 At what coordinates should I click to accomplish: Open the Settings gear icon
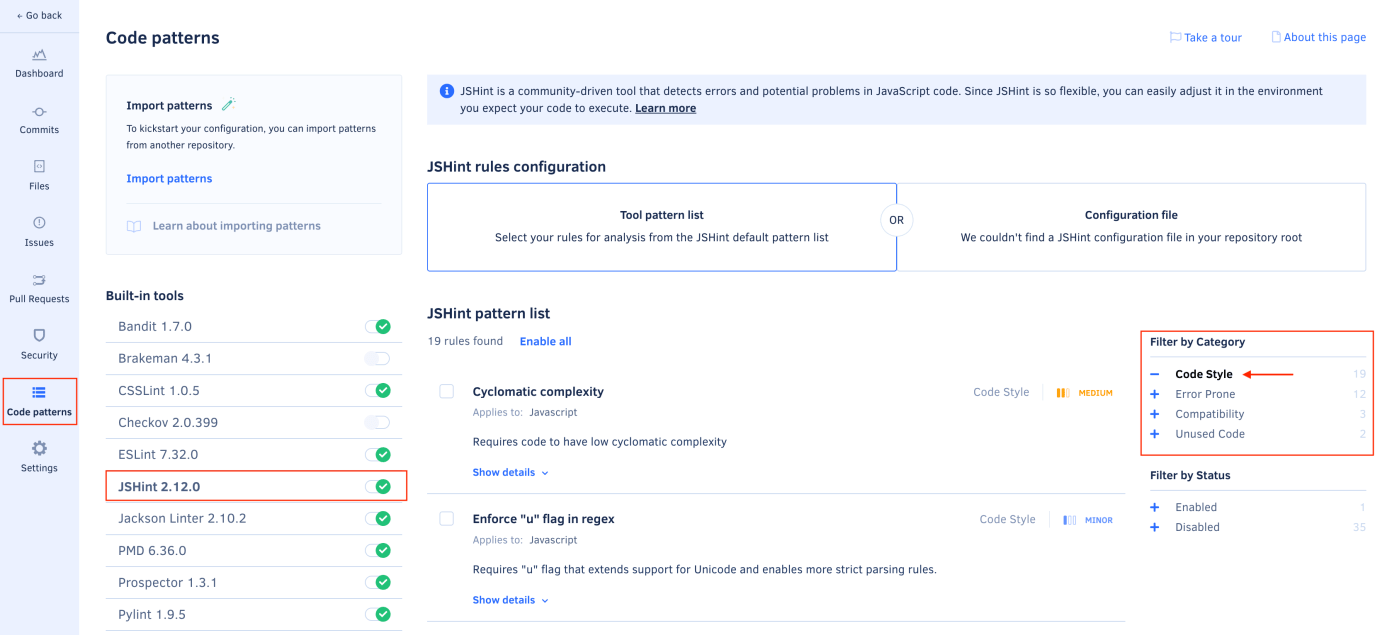point(39,448)
